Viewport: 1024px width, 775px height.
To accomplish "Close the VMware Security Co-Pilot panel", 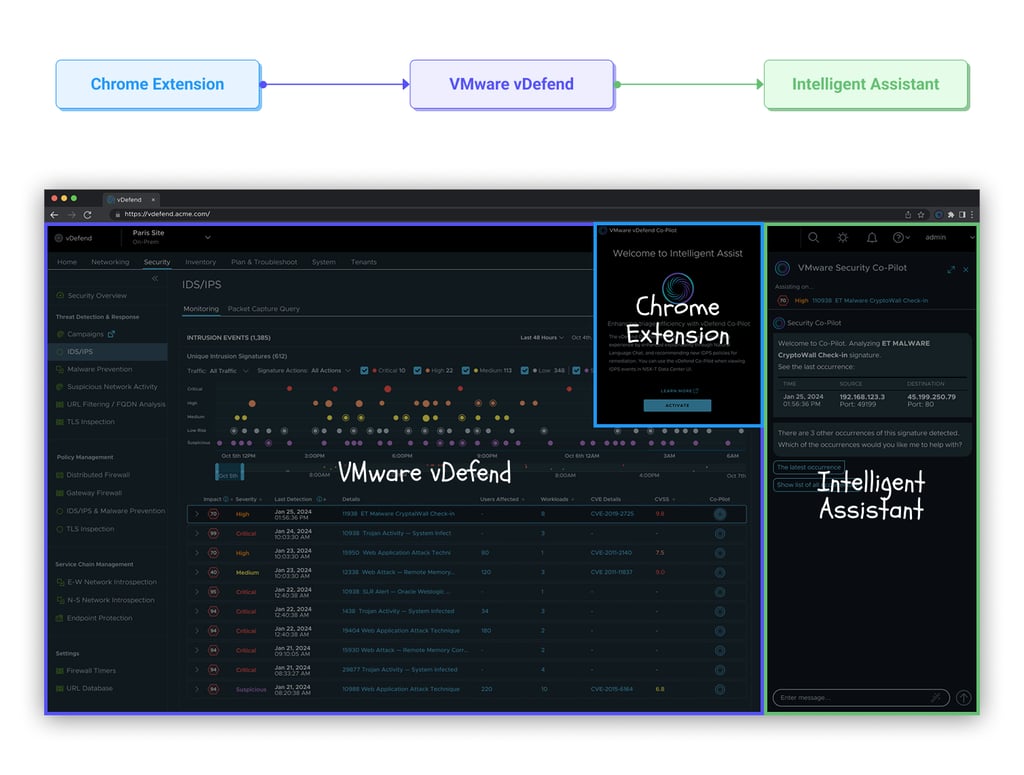I will (x=966, y=269).
